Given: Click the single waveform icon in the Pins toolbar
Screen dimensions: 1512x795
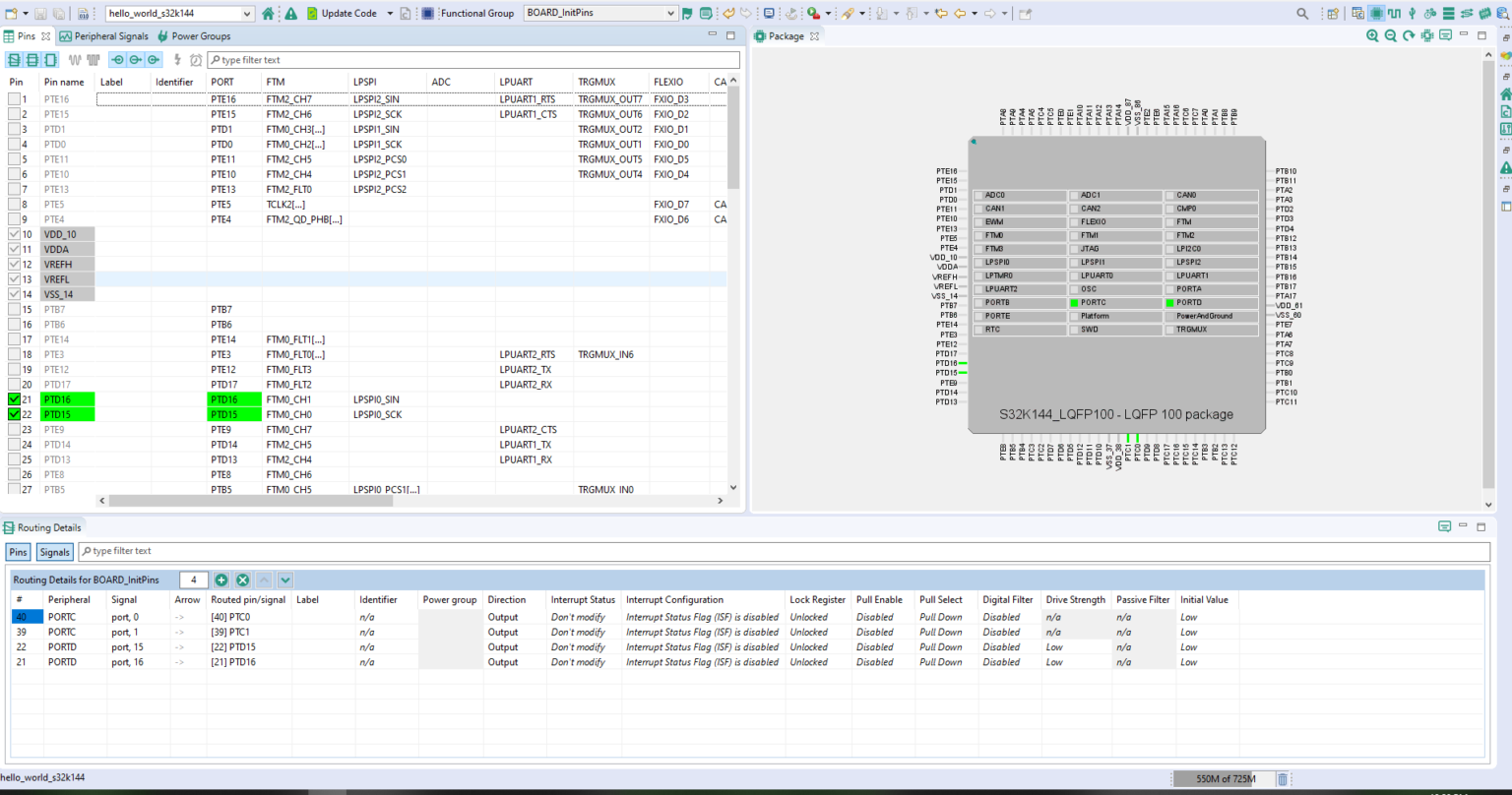Looking at the screenshot, I should click(74, 60).
